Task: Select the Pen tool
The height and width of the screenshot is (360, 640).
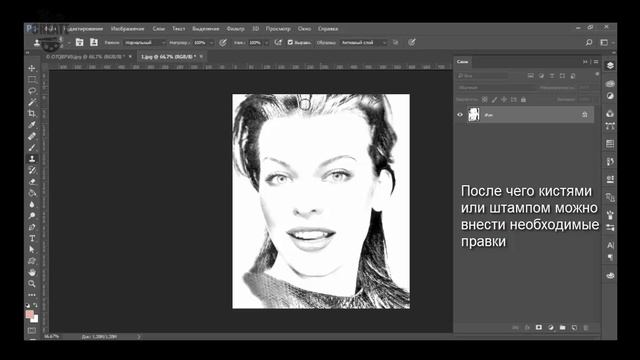Action: coord(32,227)
